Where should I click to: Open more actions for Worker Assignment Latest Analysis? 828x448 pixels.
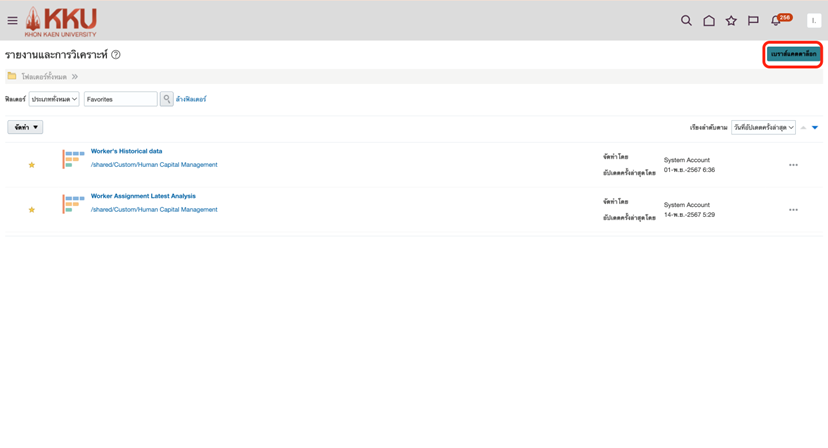click(793, 210)
